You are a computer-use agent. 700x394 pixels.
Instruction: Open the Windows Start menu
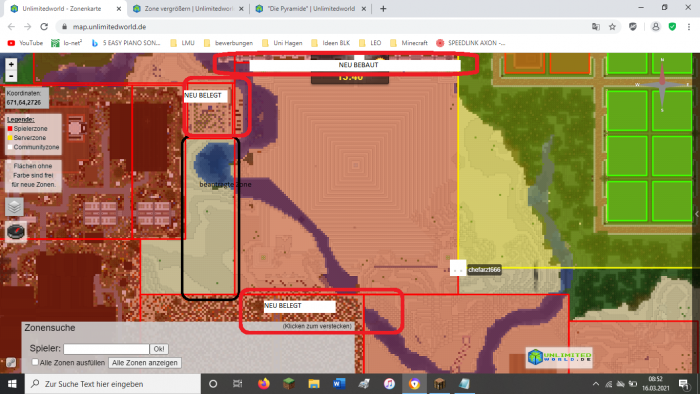tap(12, 384)
